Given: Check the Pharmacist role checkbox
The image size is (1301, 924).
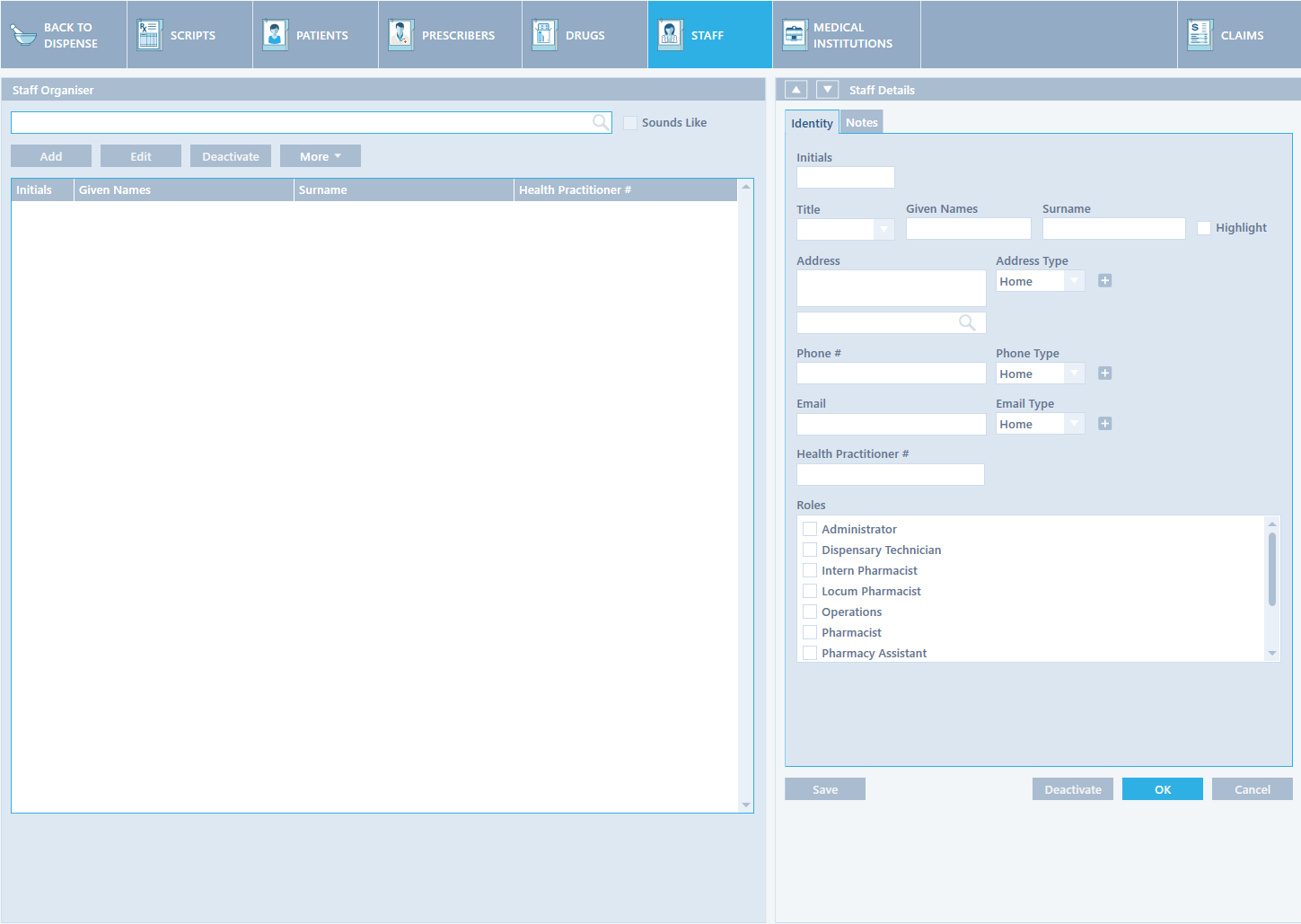Looking at the screenshot, I should tap(810, 632).
